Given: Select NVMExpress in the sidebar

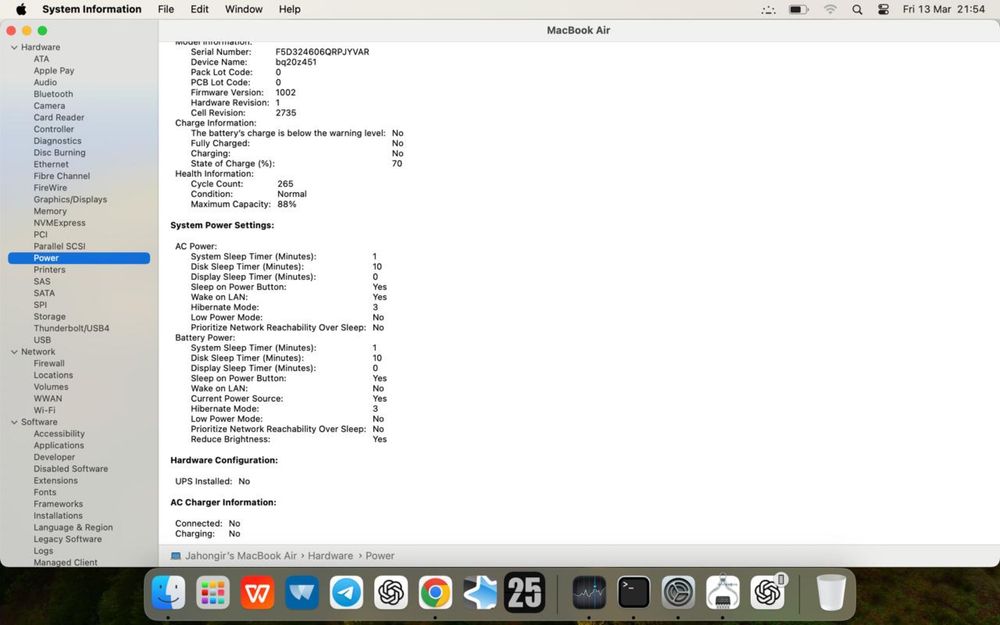Looking at the screenshot, I should point(59,223).
